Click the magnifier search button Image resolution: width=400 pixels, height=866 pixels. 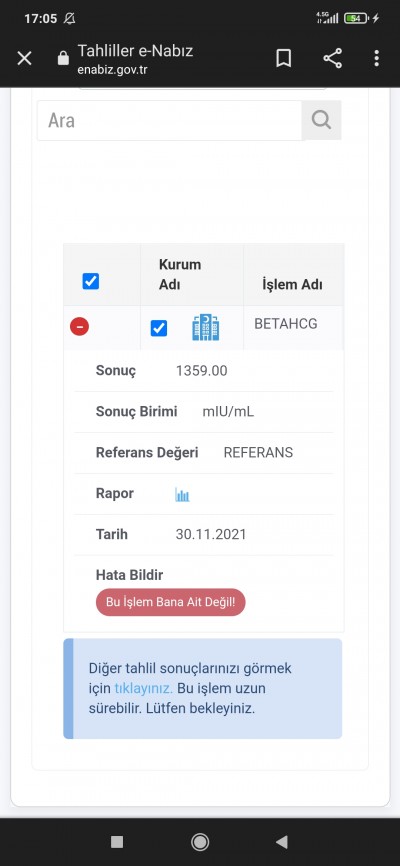[x=321, y=120]
